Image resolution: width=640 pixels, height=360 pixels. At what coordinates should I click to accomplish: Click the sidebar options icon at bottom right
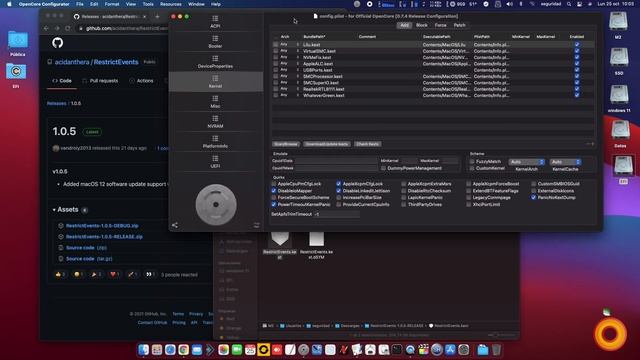256,225
